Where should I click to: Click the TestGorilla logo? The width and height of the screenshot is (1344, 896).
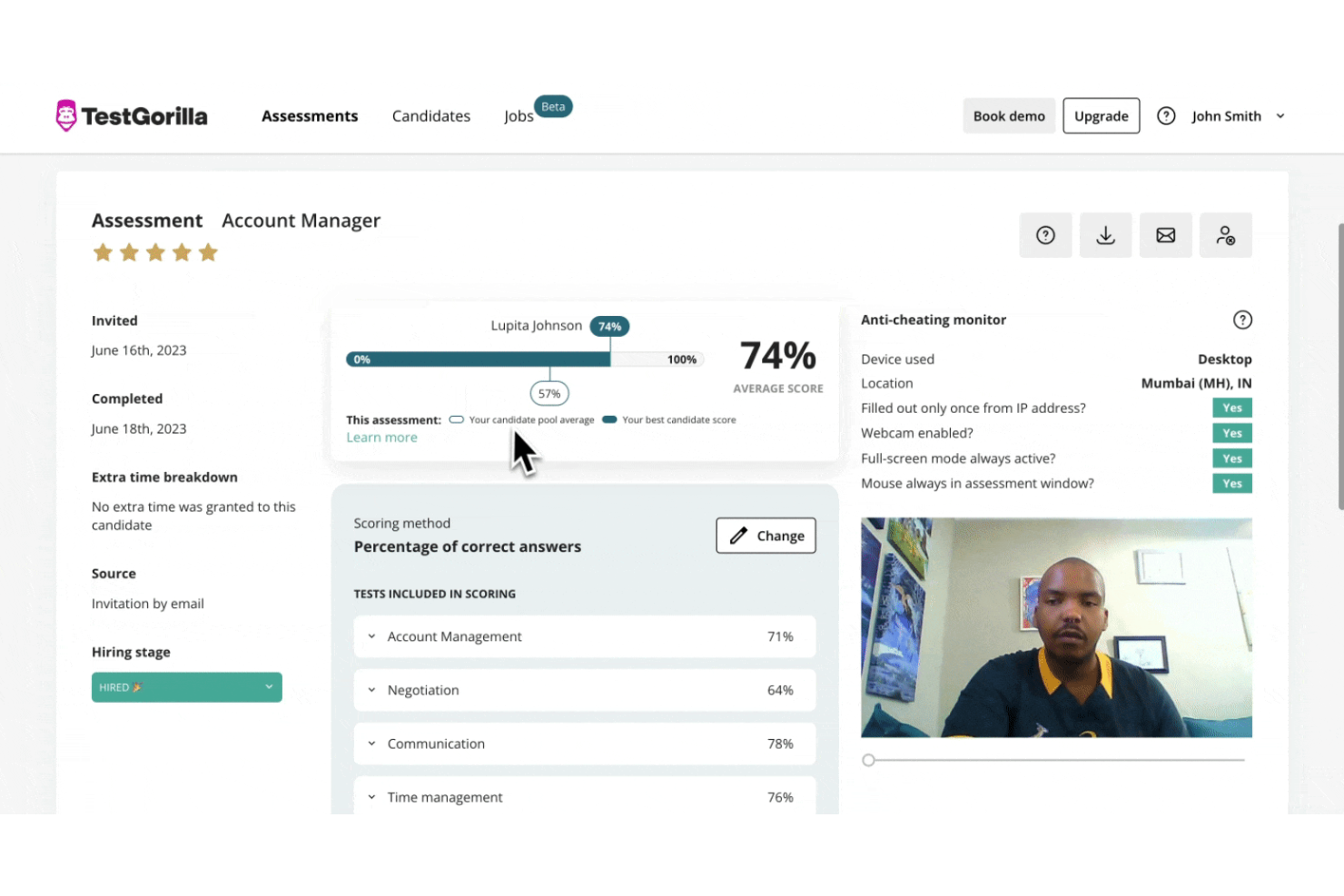132,115
